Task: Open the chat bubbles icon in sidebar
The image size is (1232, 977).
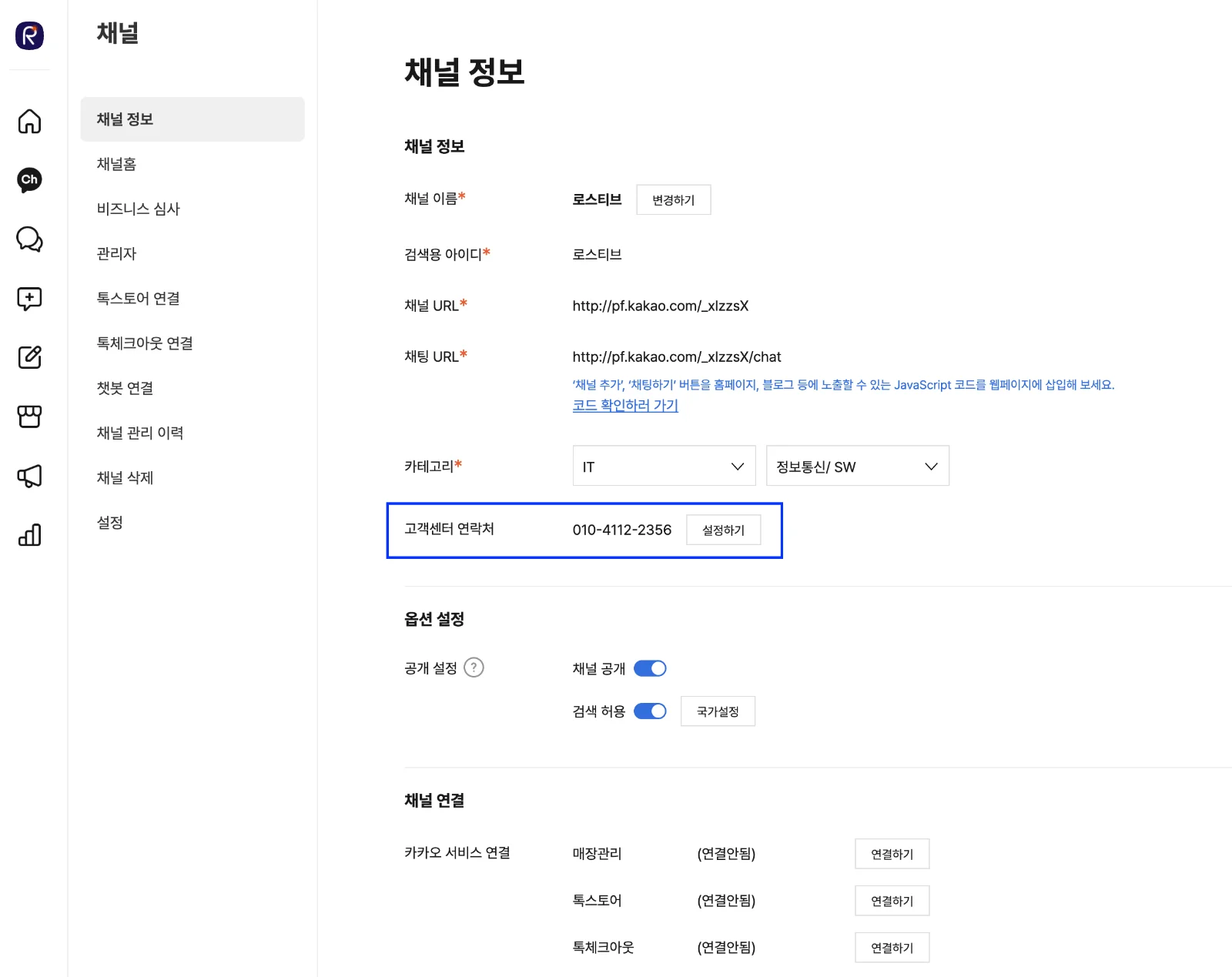Action: [29, 239]
